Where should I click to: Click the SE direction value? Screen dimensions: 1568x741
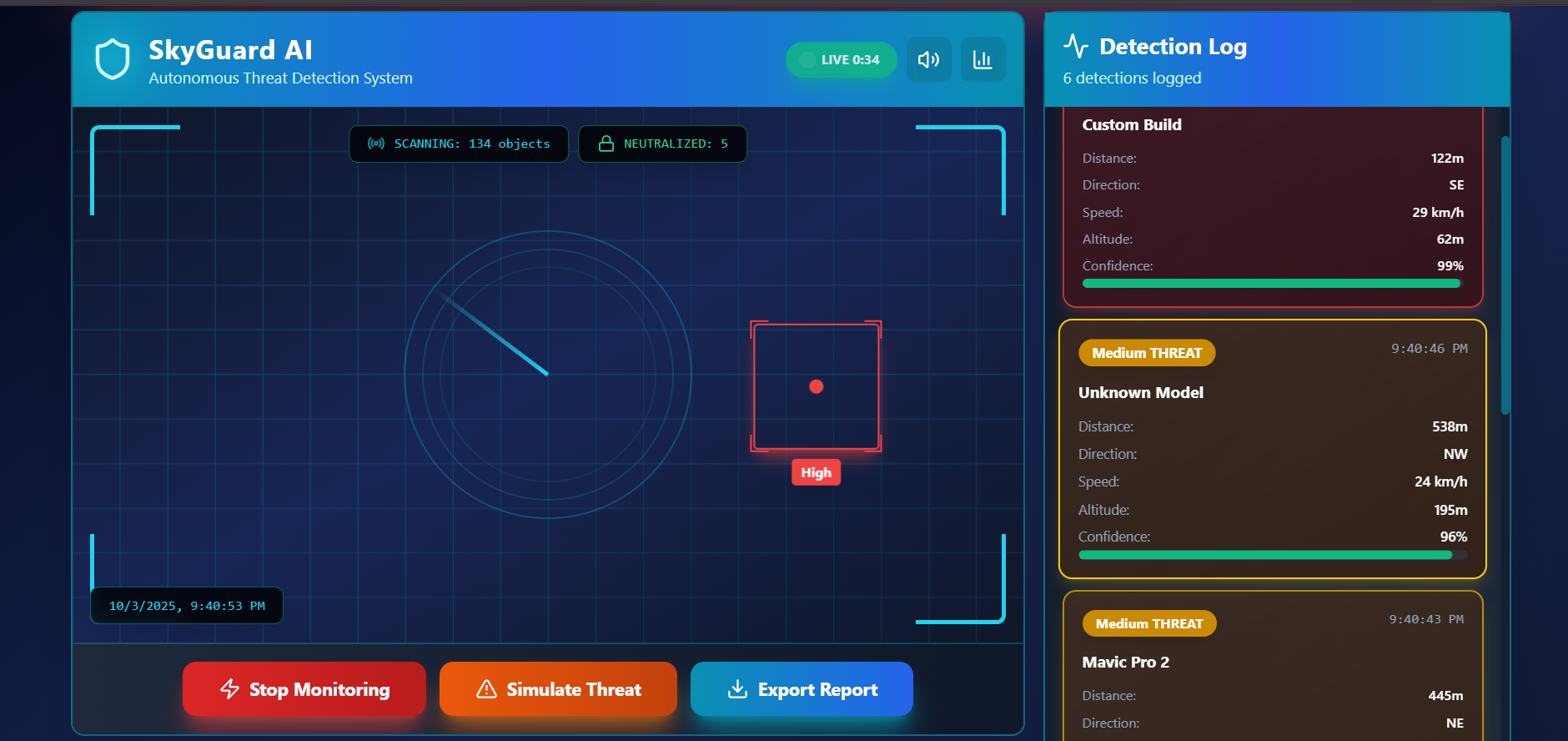tap(1456, 185)
